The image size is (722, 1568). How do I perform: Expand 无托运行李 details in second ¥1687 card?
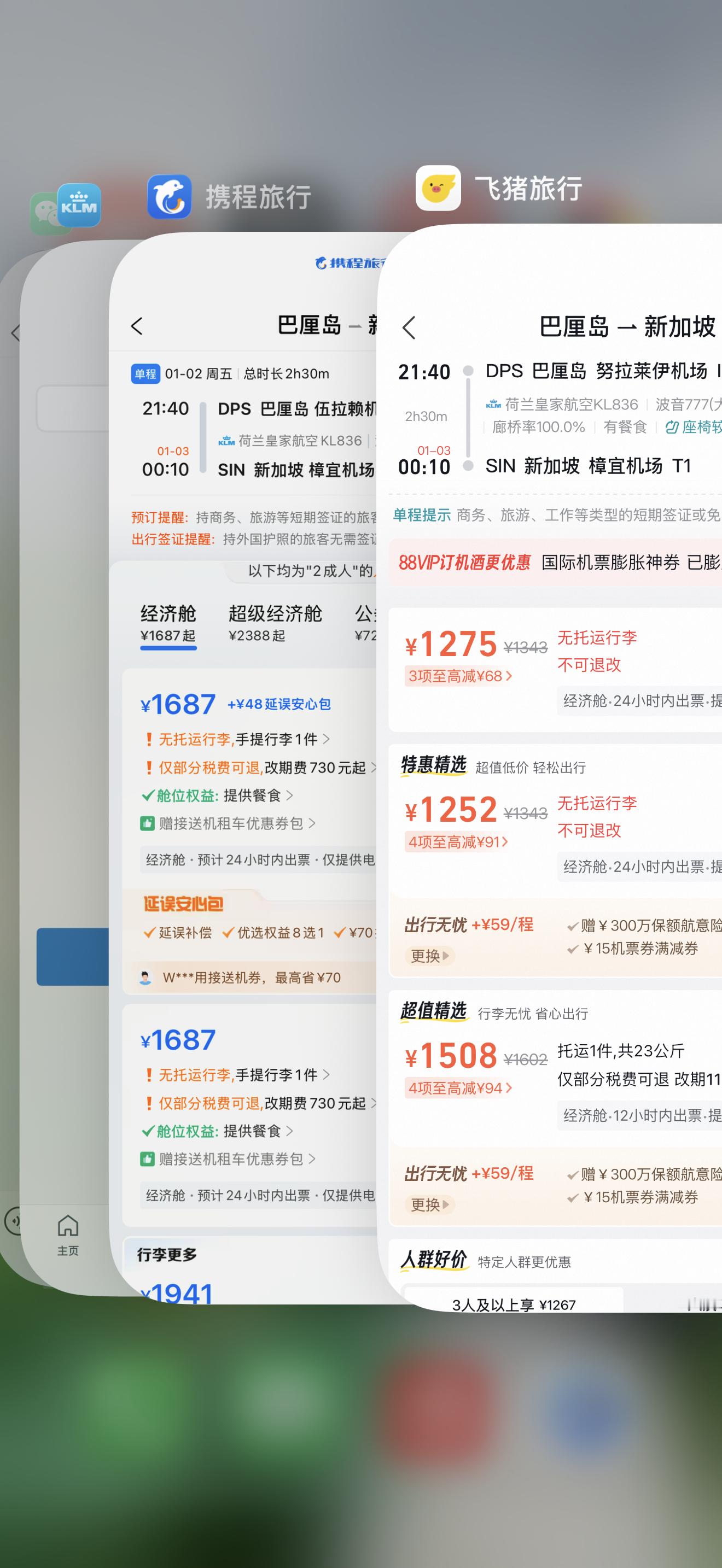point(238,1074)
